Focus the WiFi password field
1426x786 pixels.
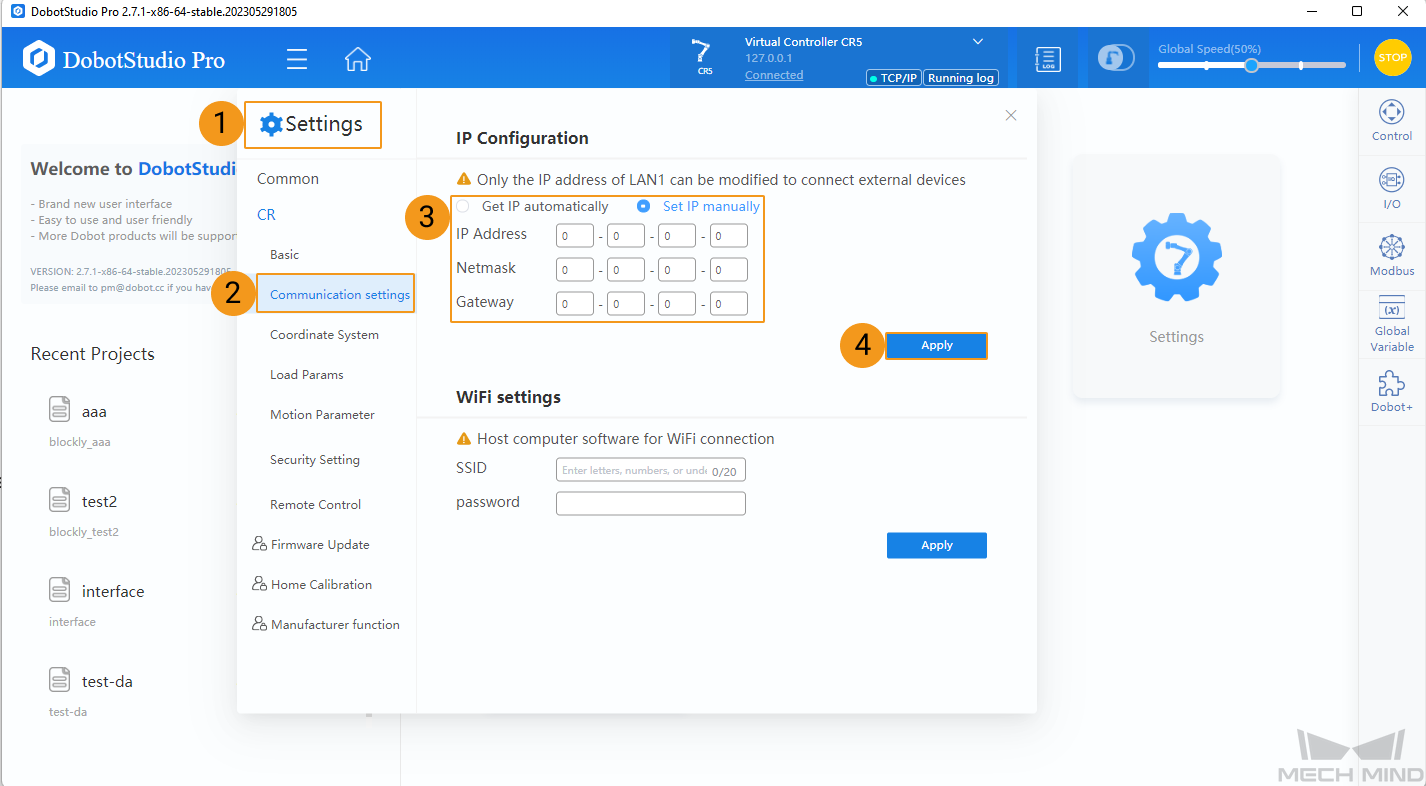(x=651, y=503)
